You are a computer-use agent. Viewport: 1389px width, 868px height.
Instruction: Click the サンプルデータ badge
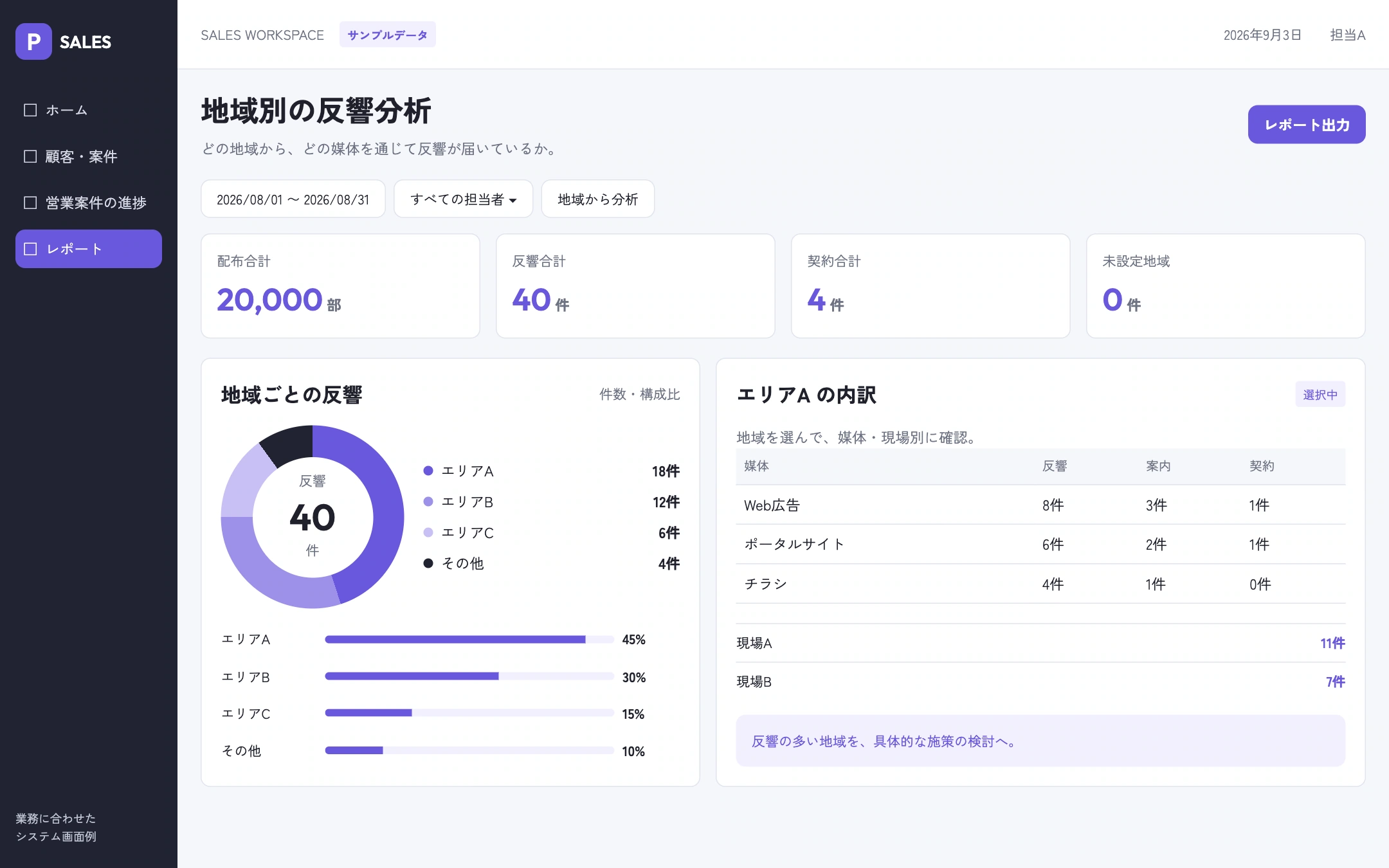[x=388, y=35]
